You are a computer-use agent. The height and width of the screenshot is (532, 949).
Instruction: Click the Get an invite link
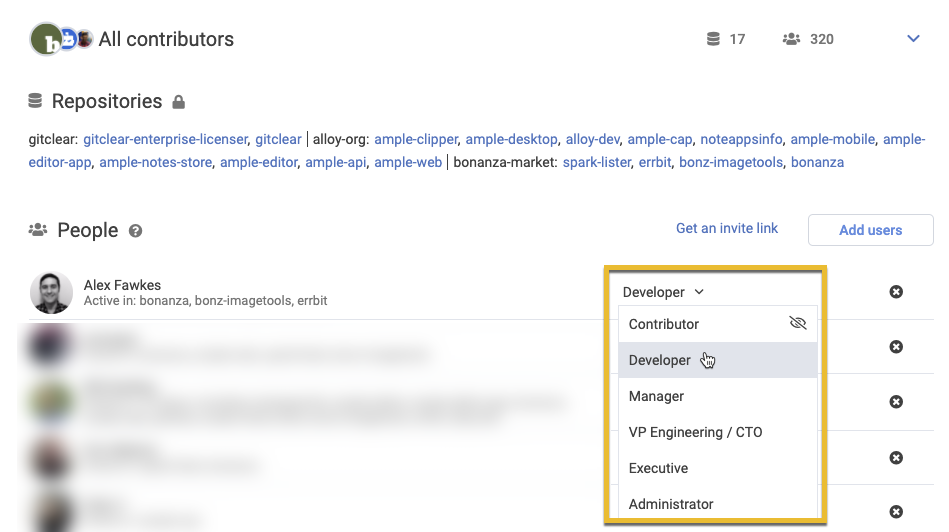tap(726, 228)
